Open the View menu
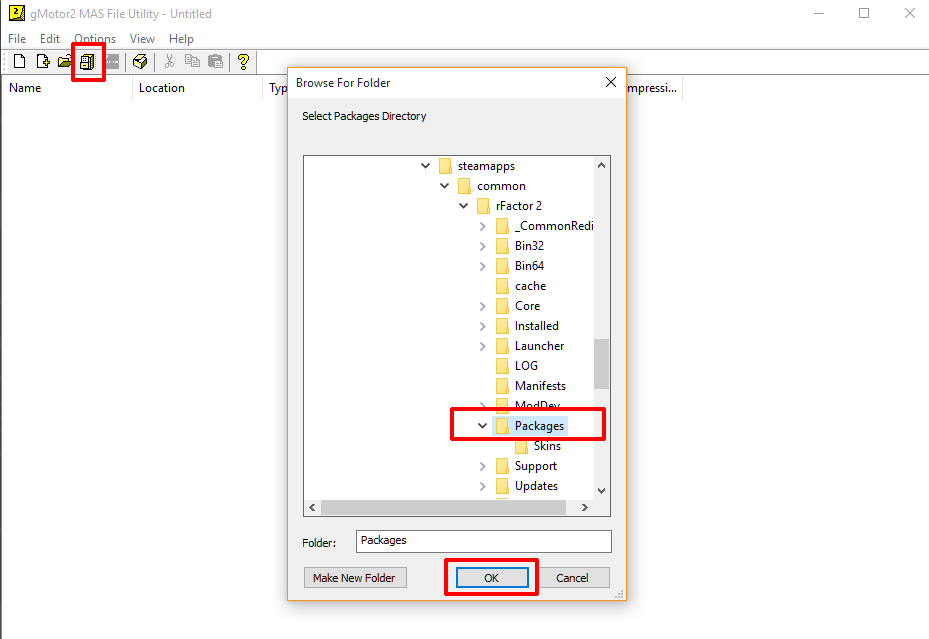929x639 pixels. 142,38
